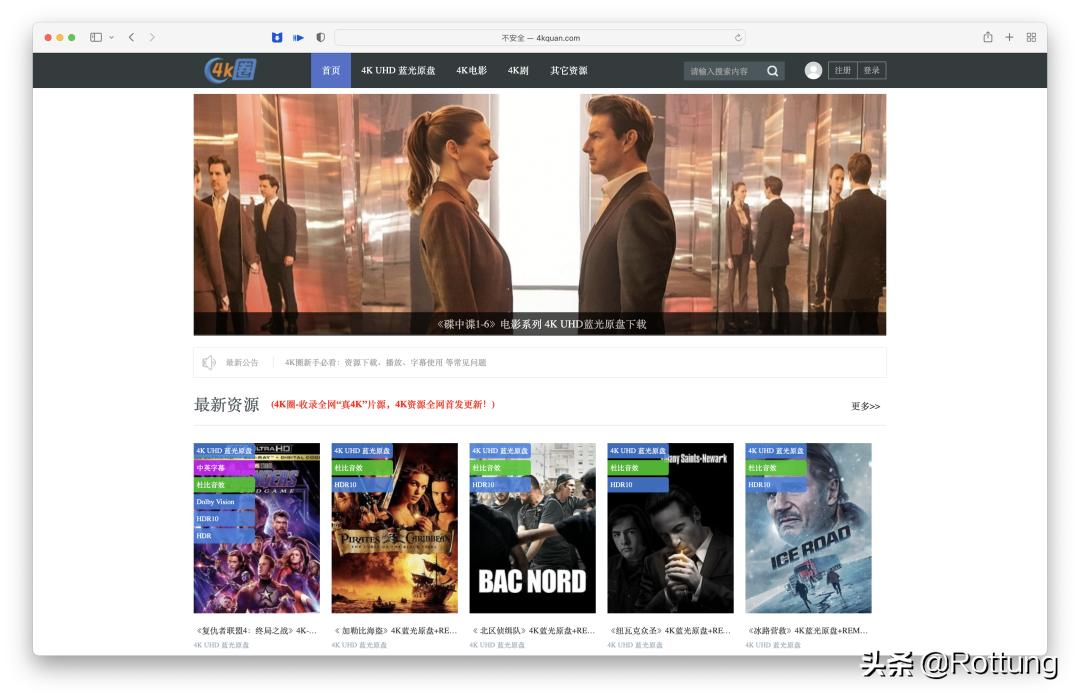Open the 《复仇者联盟4：终局之战》 title link
Screen dimensions: 1080x699
coord(256,631)
